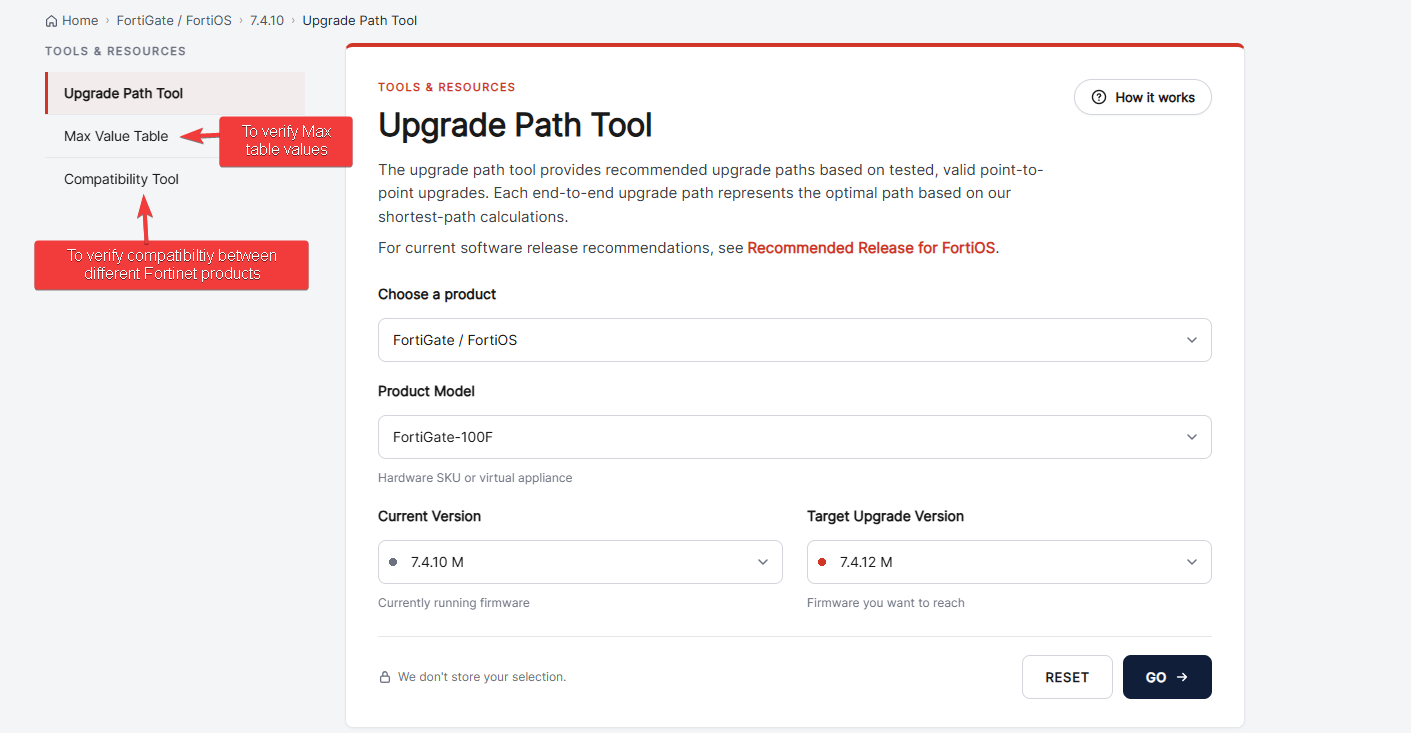Open the Choose a product dropdown

tap(794, 340)
